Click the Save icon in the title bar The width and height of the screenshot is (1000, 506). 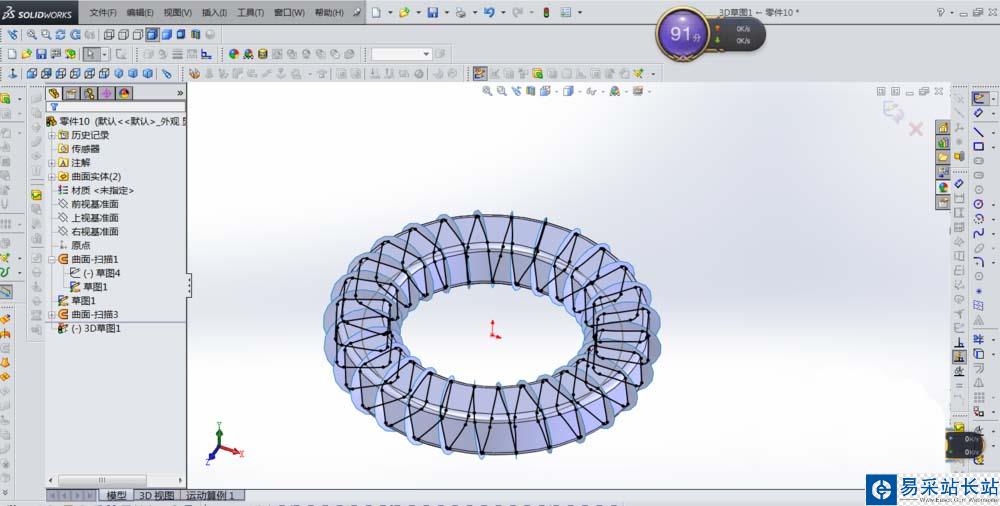point(432,12)
